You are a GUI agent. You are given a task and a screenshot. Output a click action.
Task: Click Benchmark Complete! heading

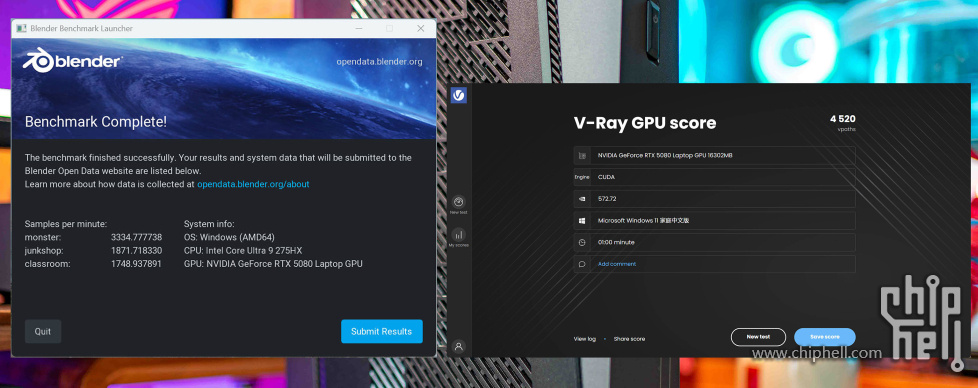tap(95, 122)
